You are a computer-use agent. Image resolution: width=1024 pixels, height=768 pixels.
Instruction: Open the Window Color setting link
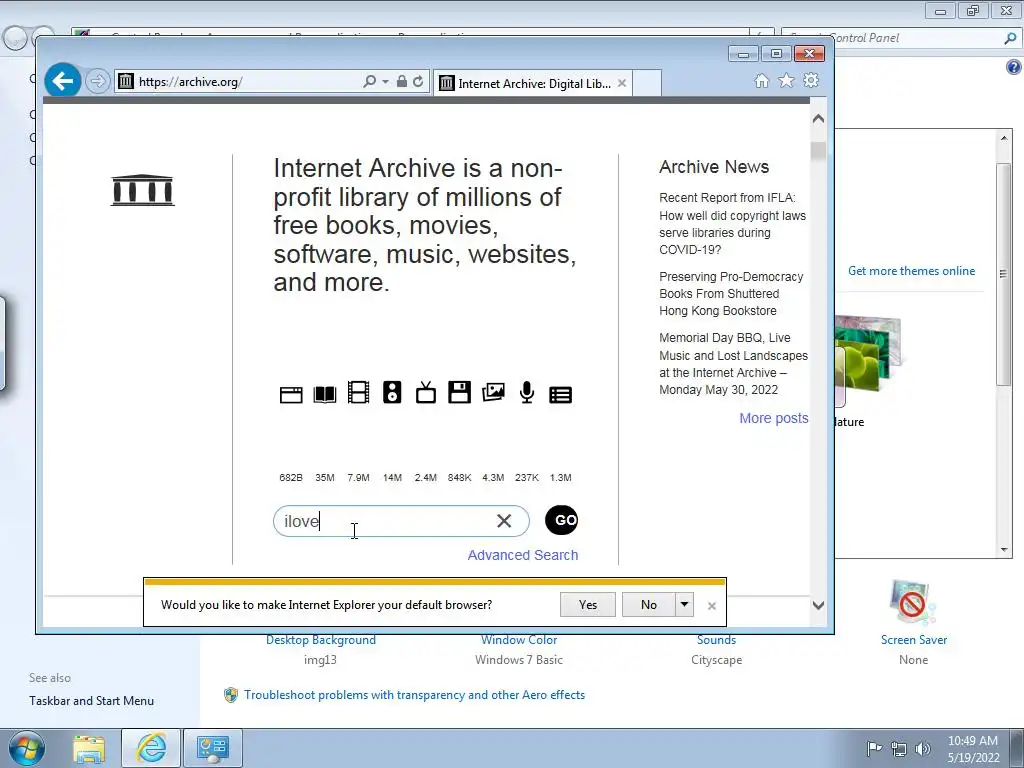pos(519,640)
